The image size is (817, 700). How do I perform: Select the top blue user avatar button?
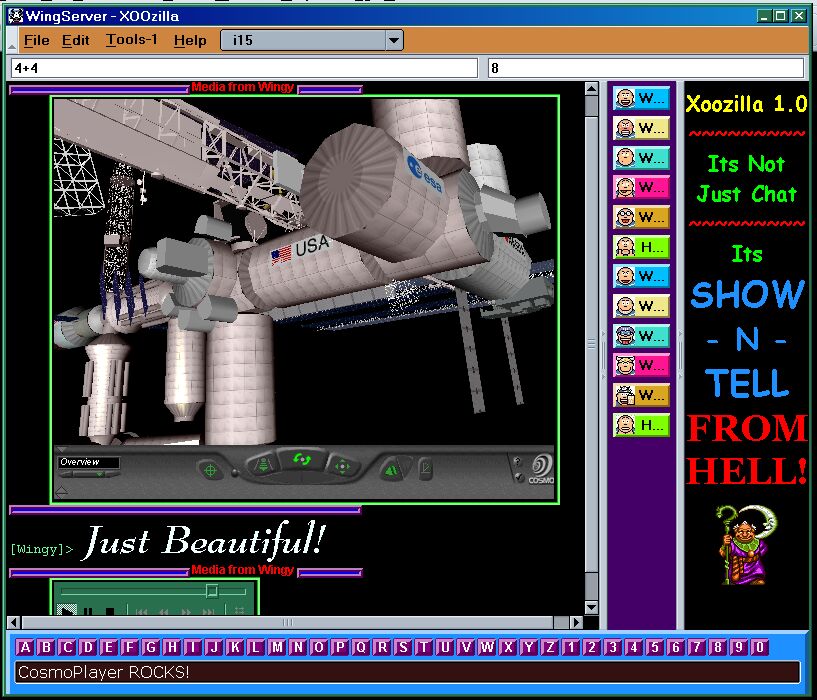641,98
